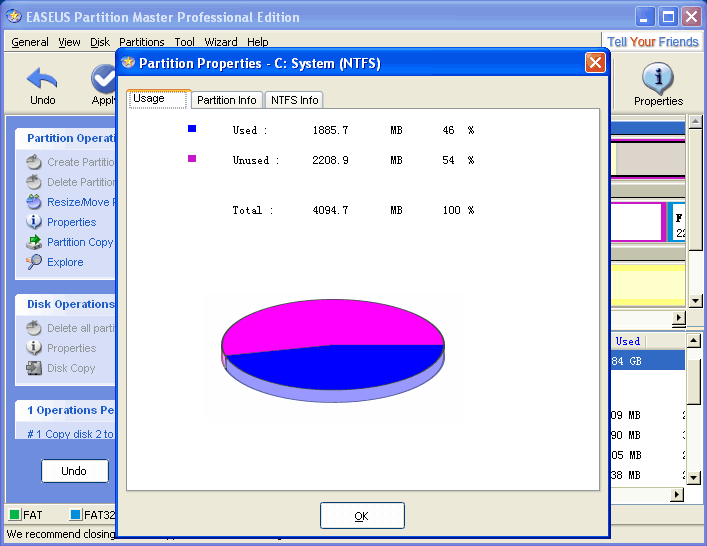
Task: Open the Wizard menu
Action: (x=220, y=42)
